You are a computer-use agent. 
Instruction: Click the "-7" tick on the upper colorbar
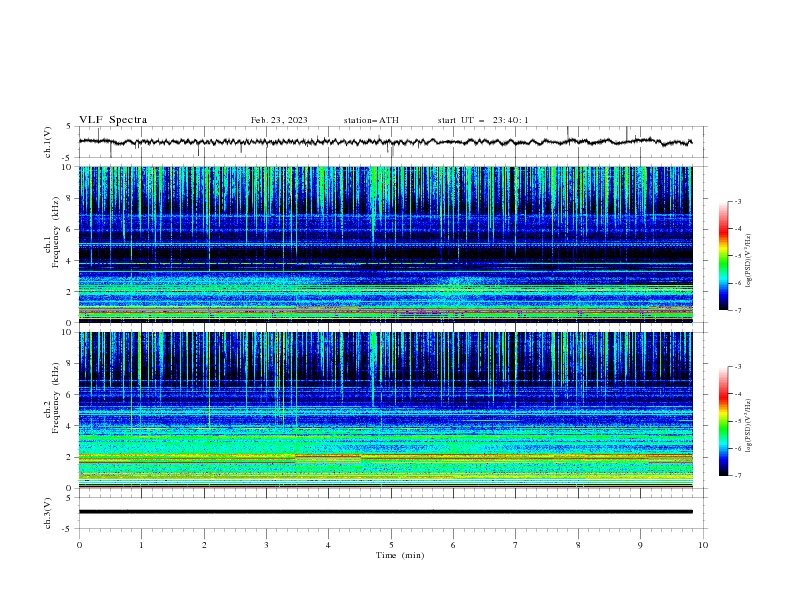pyautogui.click(x=737, y=311)
